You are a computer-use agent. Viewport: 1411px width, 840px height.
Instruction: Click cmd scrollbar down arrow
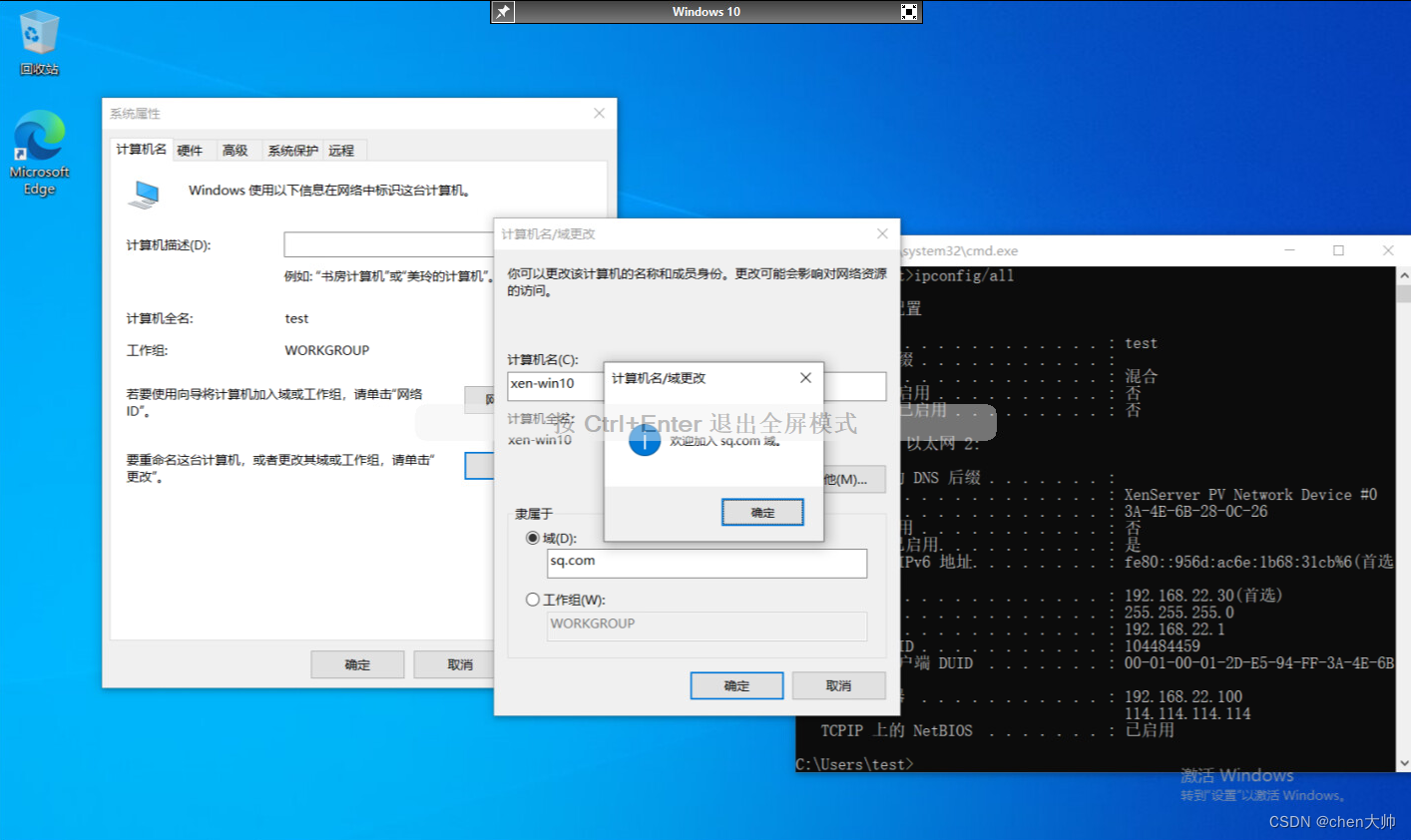tap(1403, 763)
